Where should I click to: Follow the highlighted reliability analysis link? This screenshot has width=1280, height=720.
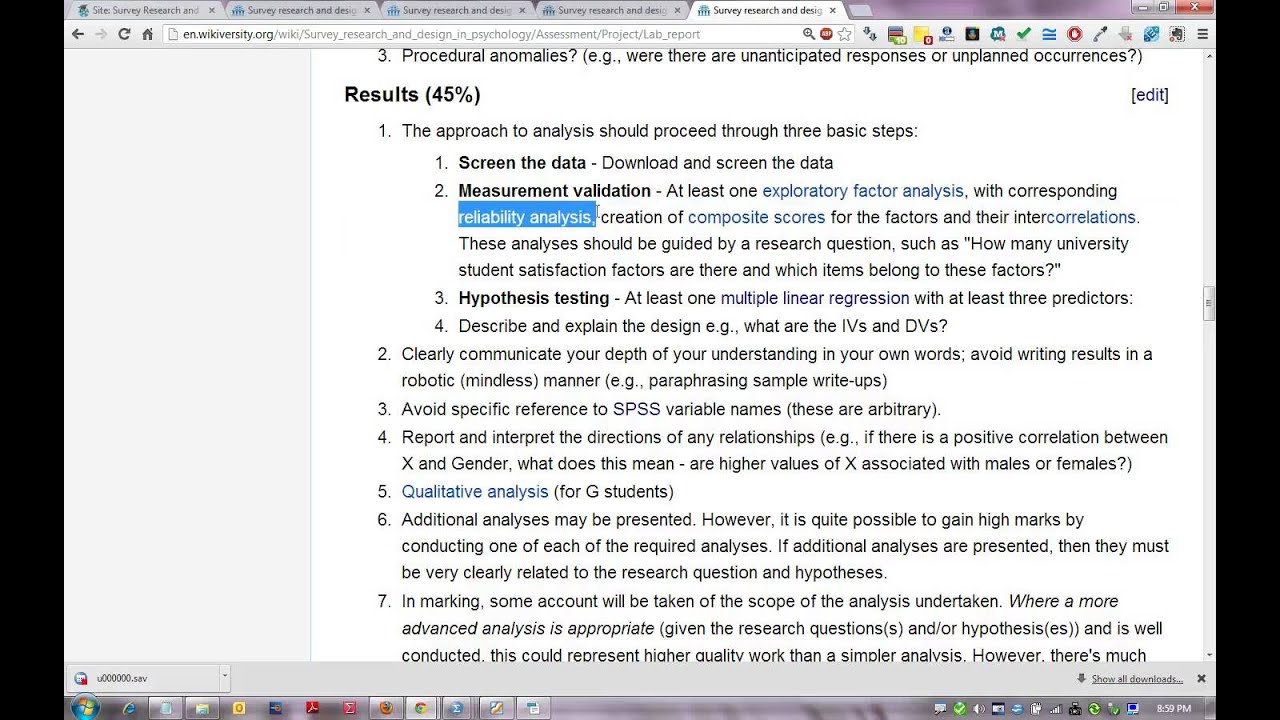coord(527,217)
